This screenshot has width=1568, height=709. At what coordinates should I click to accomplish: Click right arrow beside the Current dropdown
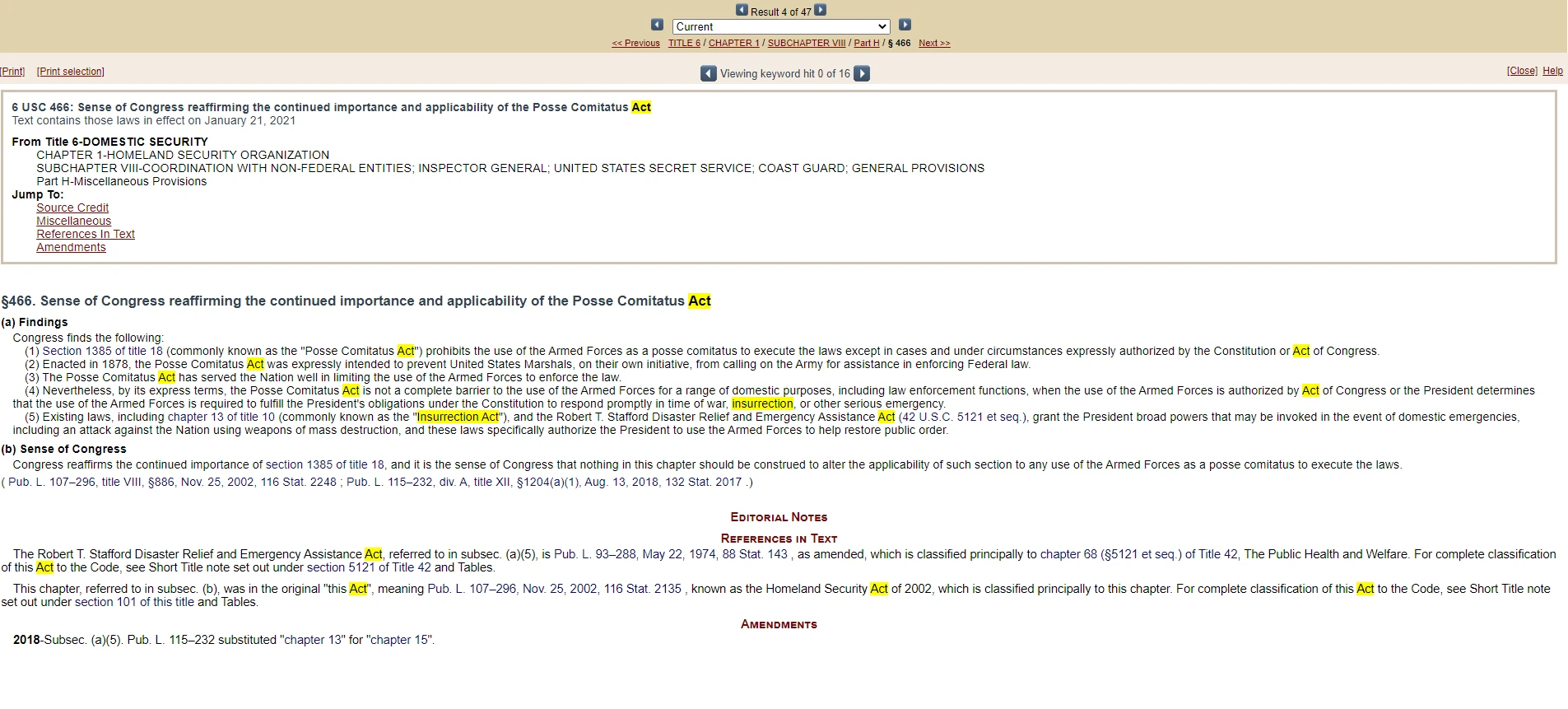(905, 25)
